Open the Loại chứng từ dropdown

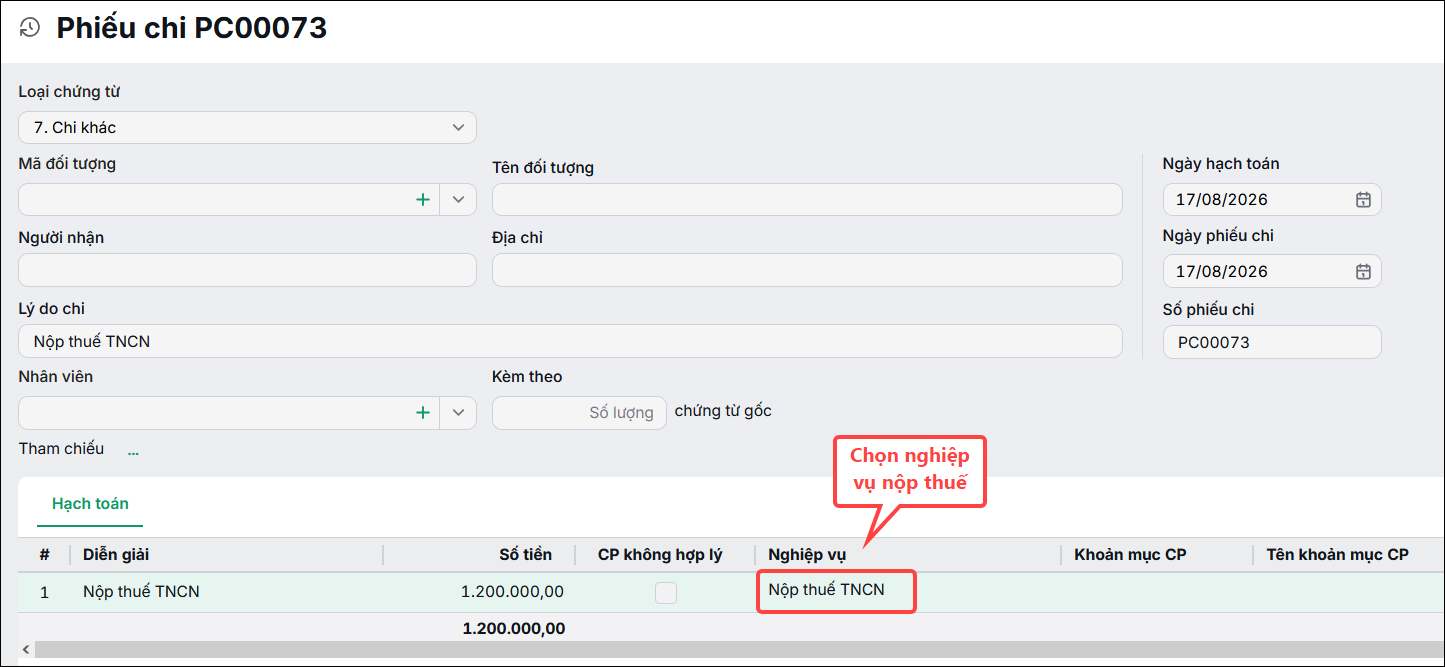[247, 127]
